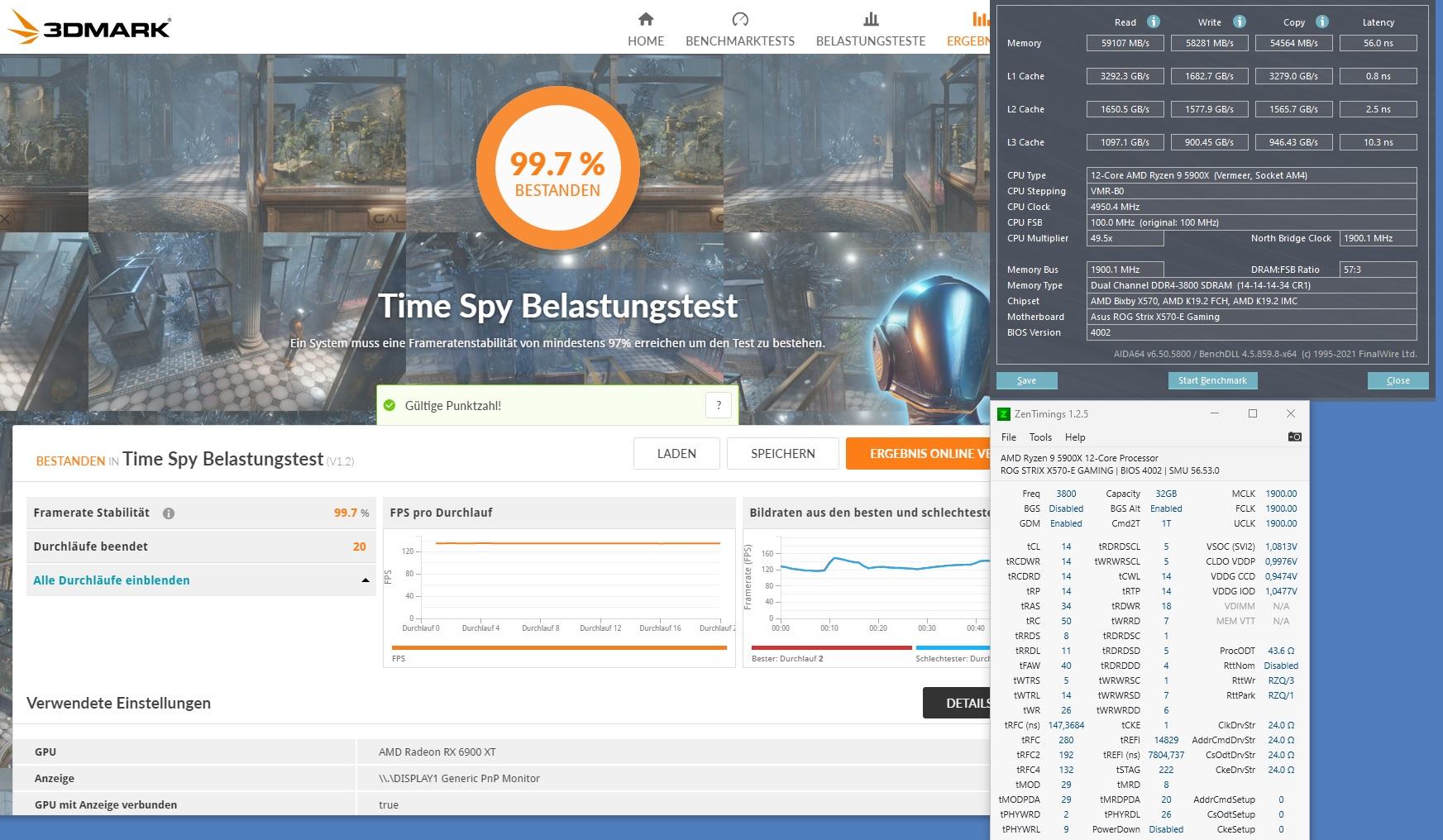Click the ZenTimings app title icon

(x=1004, y=413)
